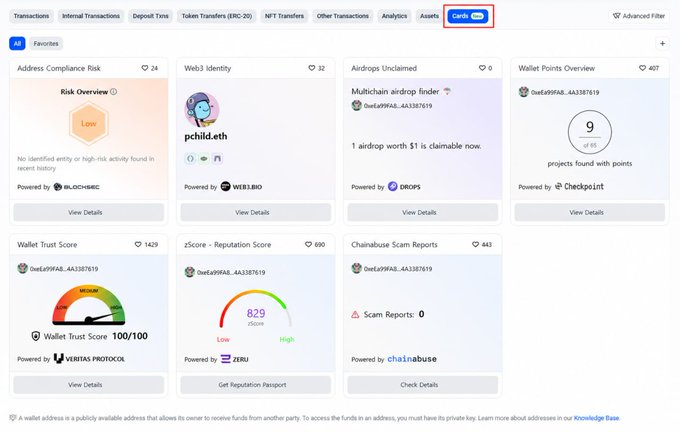
Task: Click the BlockSec logo
Action: pos(76,187)
